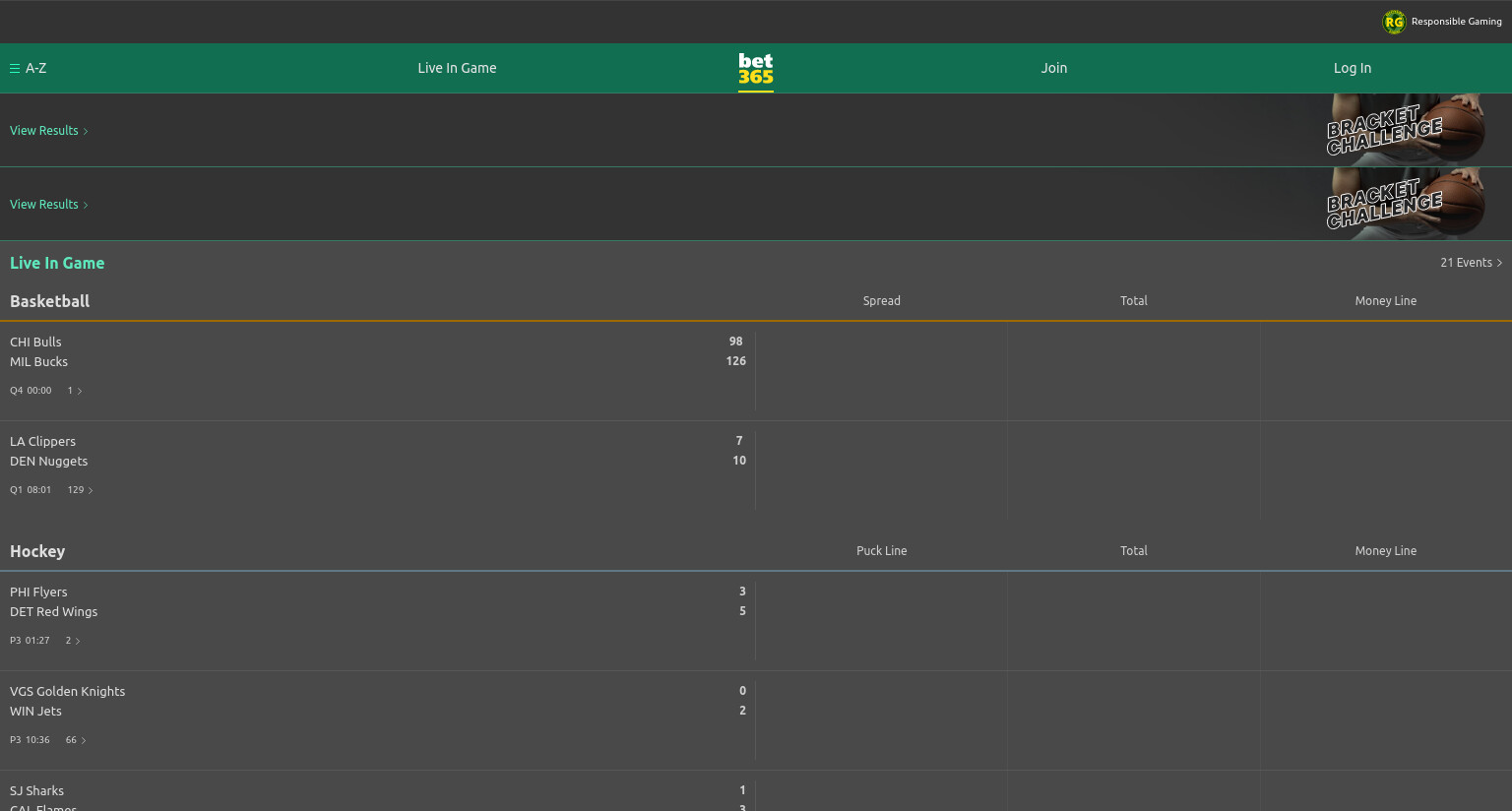Viewport: 1512px width, 811px height.
Task: Expand the 21 Events list
Action: click(x=1471, y=263)
